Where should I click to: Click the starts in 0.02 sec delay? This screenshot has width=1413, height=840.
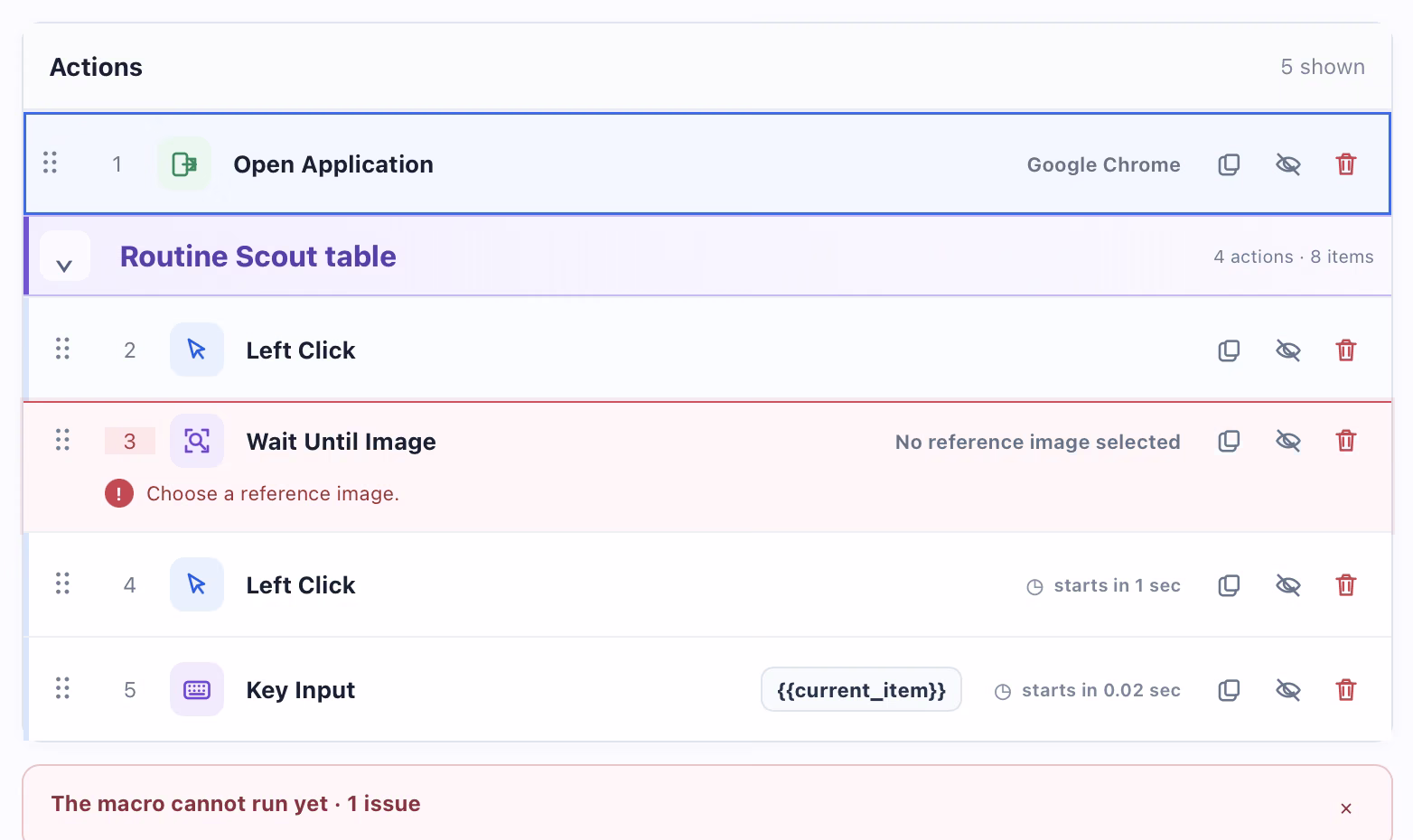(1100, 690)
